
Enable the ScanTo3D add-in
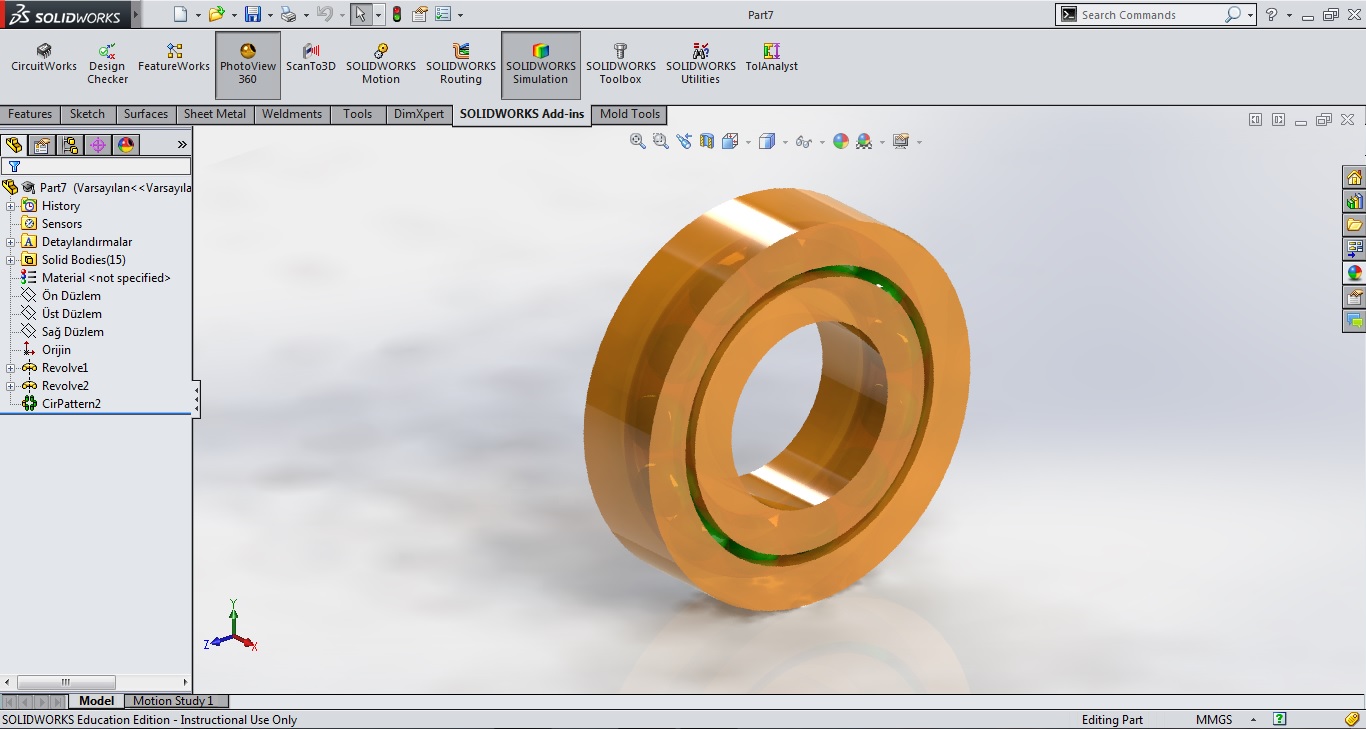pos(311,58)
